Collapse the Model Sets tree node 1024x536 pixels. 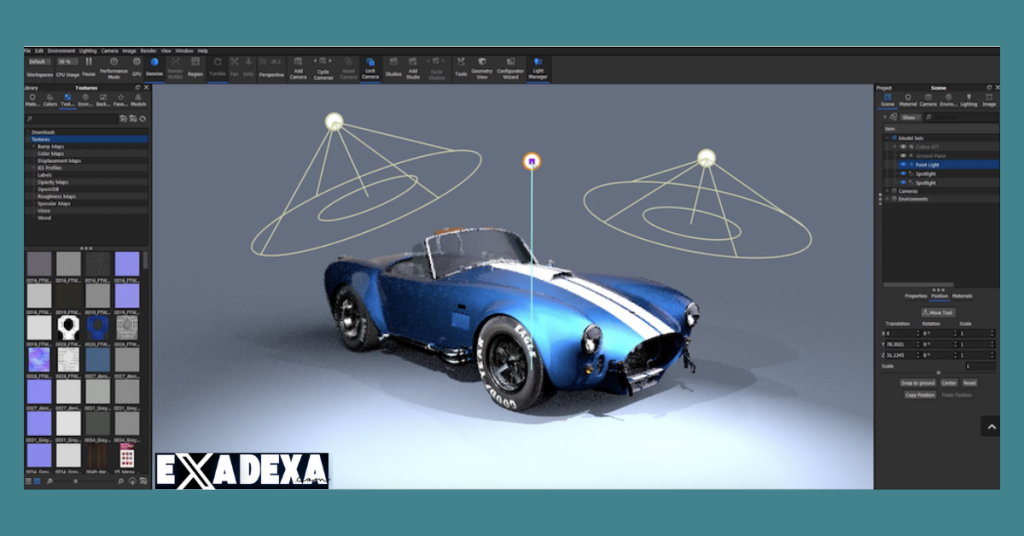887,138
